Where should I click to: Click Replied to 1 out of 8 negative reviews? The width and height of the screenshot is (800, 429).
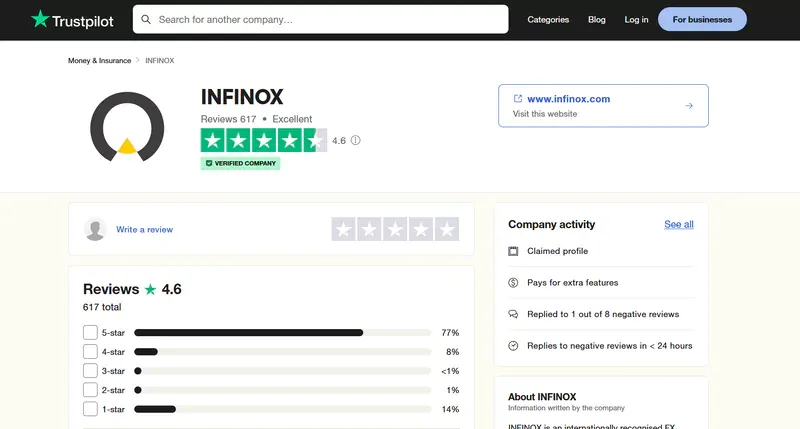(x=603, y=314)
